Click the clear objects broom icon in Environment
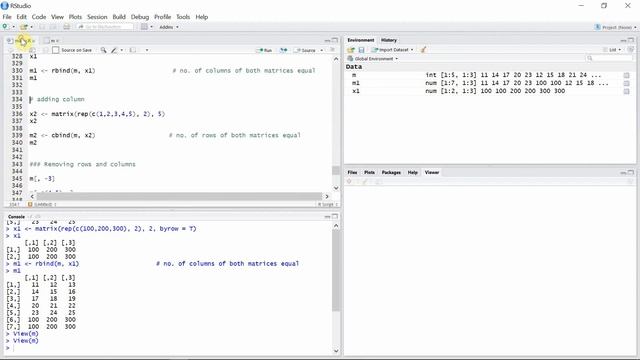Image resolution: width=640 pixels, height=360 pixels. [x=423, y=50]
